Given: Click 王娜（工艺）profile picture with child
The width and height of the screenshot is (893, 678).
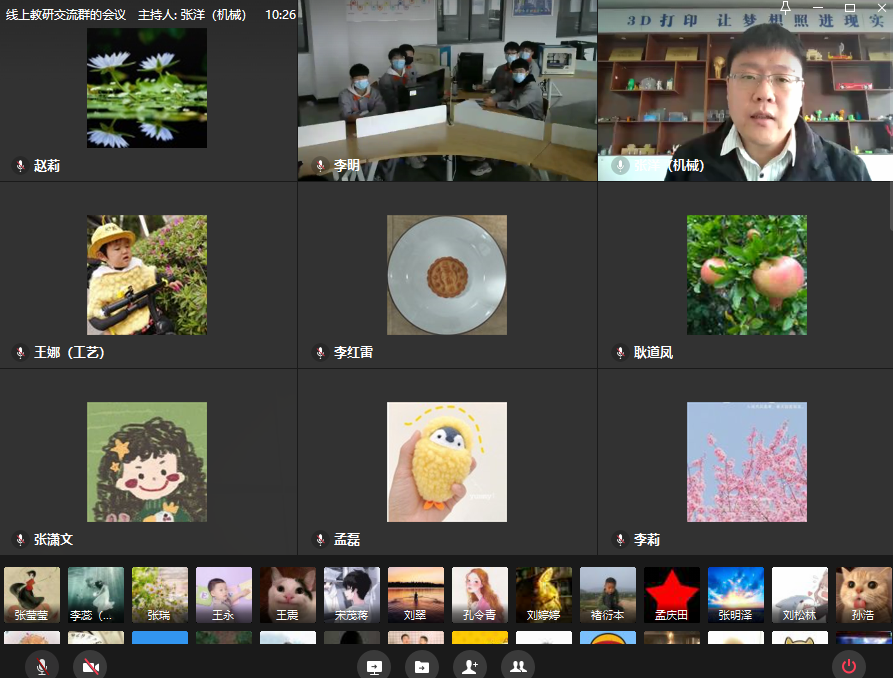Looking at the screenshot, I should coord(147,275).
